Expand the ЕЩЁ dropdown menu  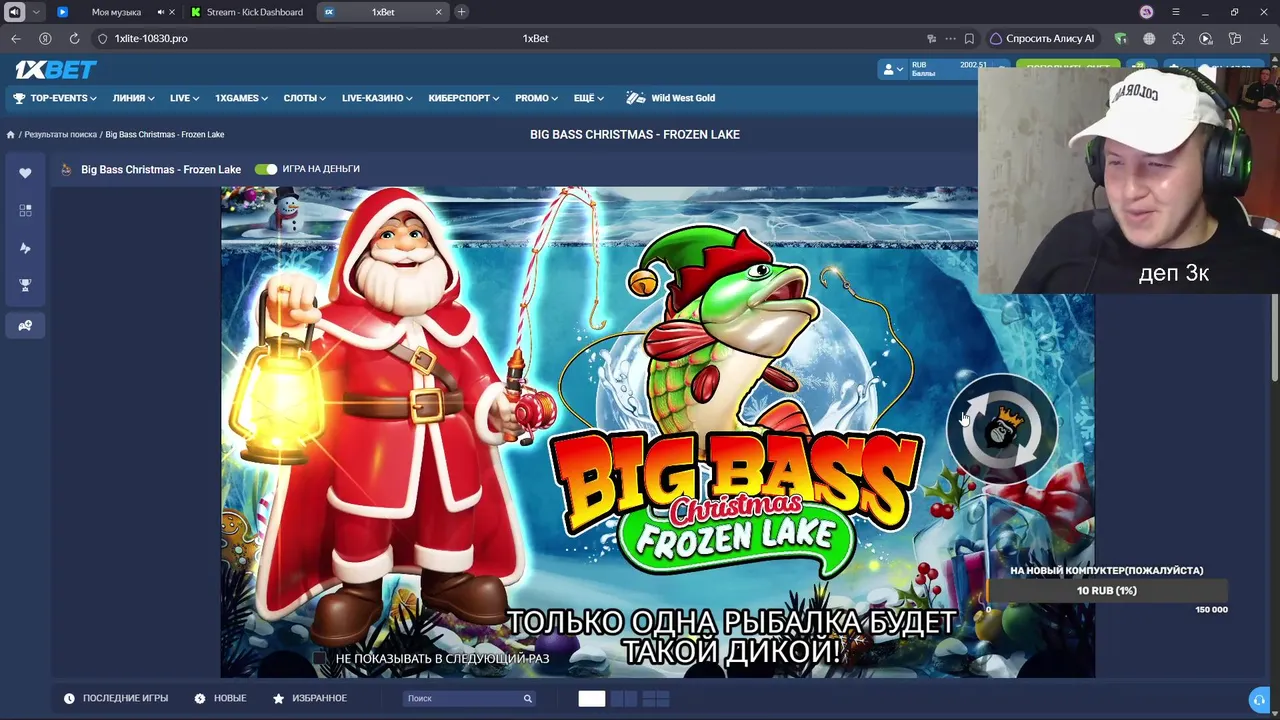(589, 98)
